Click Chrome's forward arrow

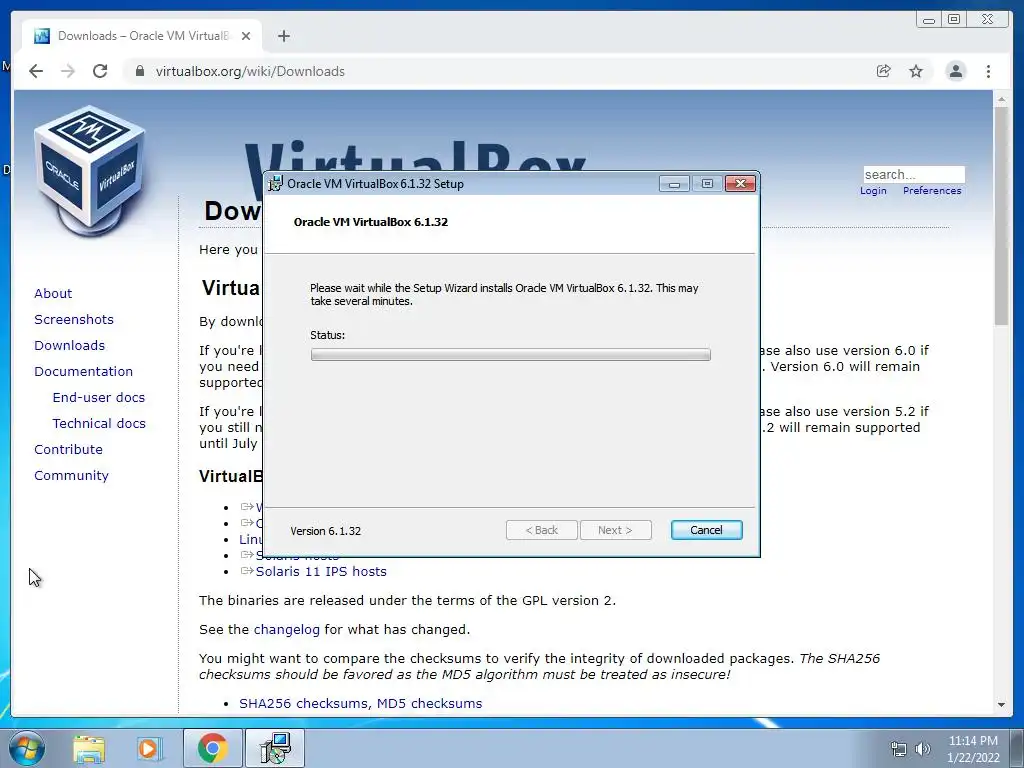point(68,71)
